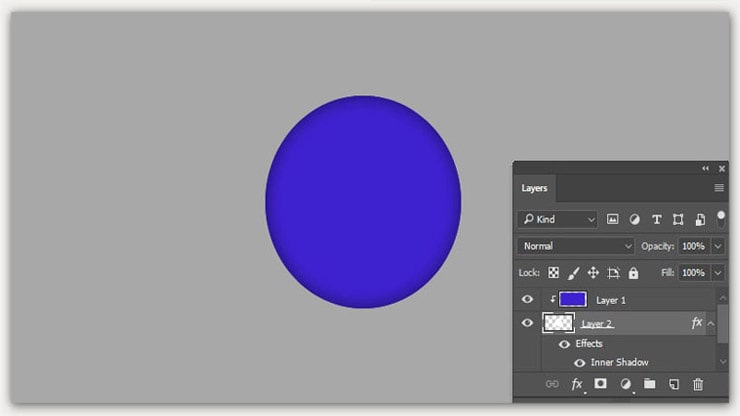This screenshot has height=416, width=740.
Task: Prevent auto-nesting into artboards lock icon
Action: pos(614,272)
